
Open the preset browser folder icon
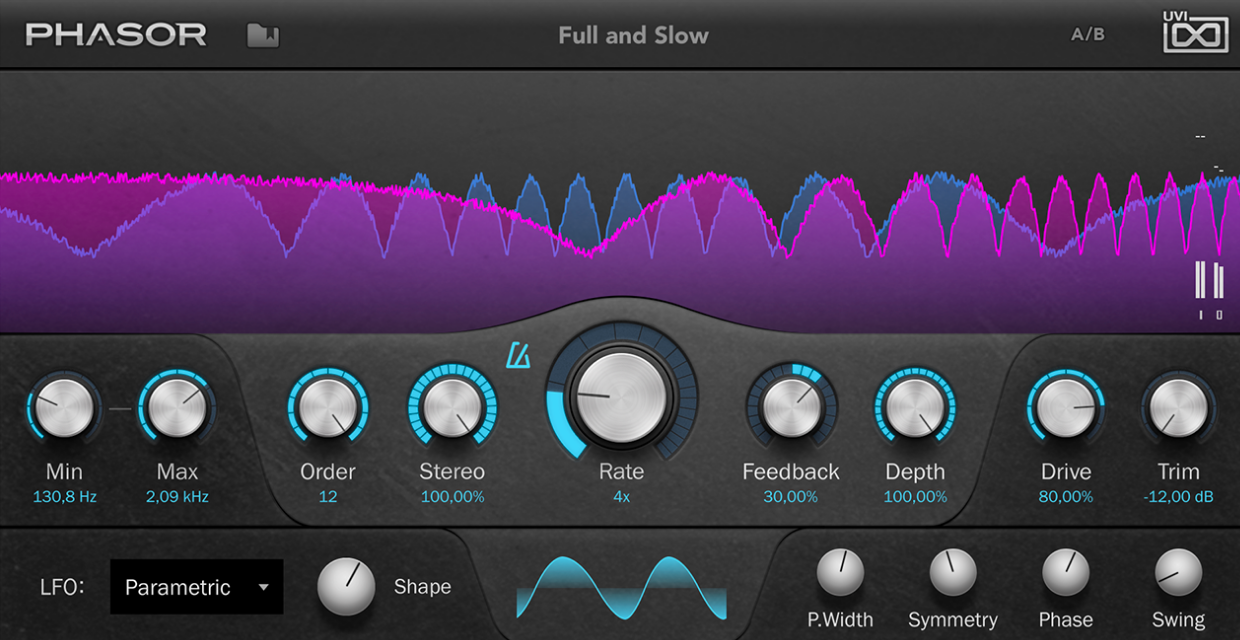click(x=263, y=36)
